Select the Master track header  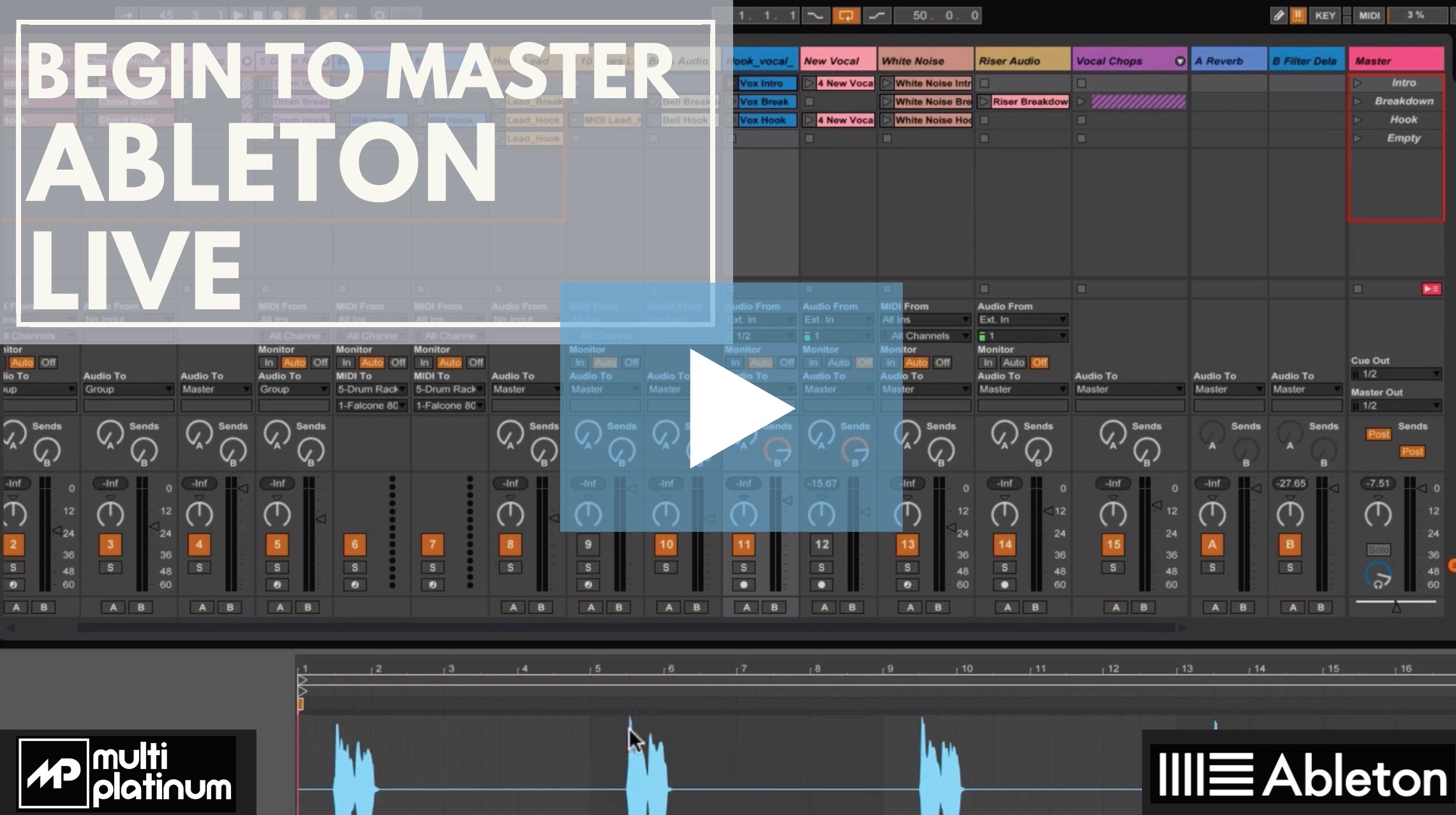pos(1396,61)
